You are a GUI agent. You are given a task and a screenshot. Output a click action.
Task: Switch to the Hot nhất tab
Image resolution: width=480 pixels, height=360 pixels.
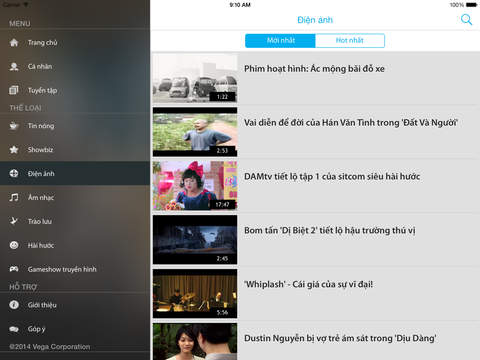(x=350, y=41)
